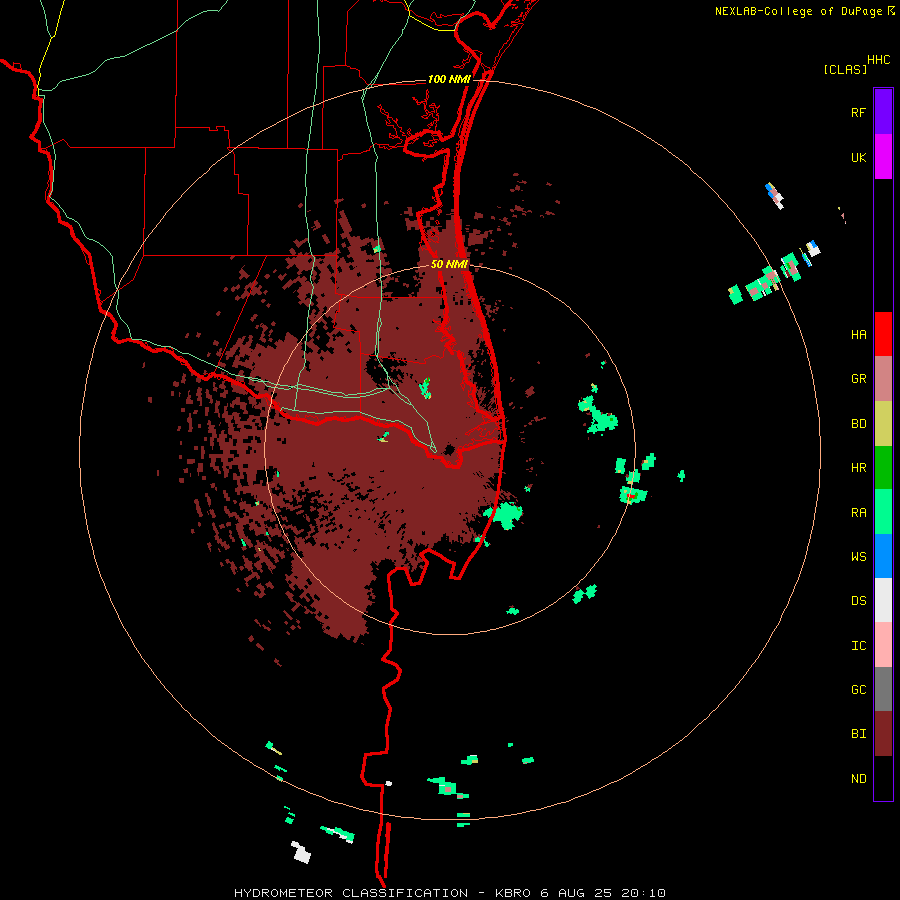Click the 100 NMI range ring label
Viewport: 900px width, 900px height.
coord(449,79)
